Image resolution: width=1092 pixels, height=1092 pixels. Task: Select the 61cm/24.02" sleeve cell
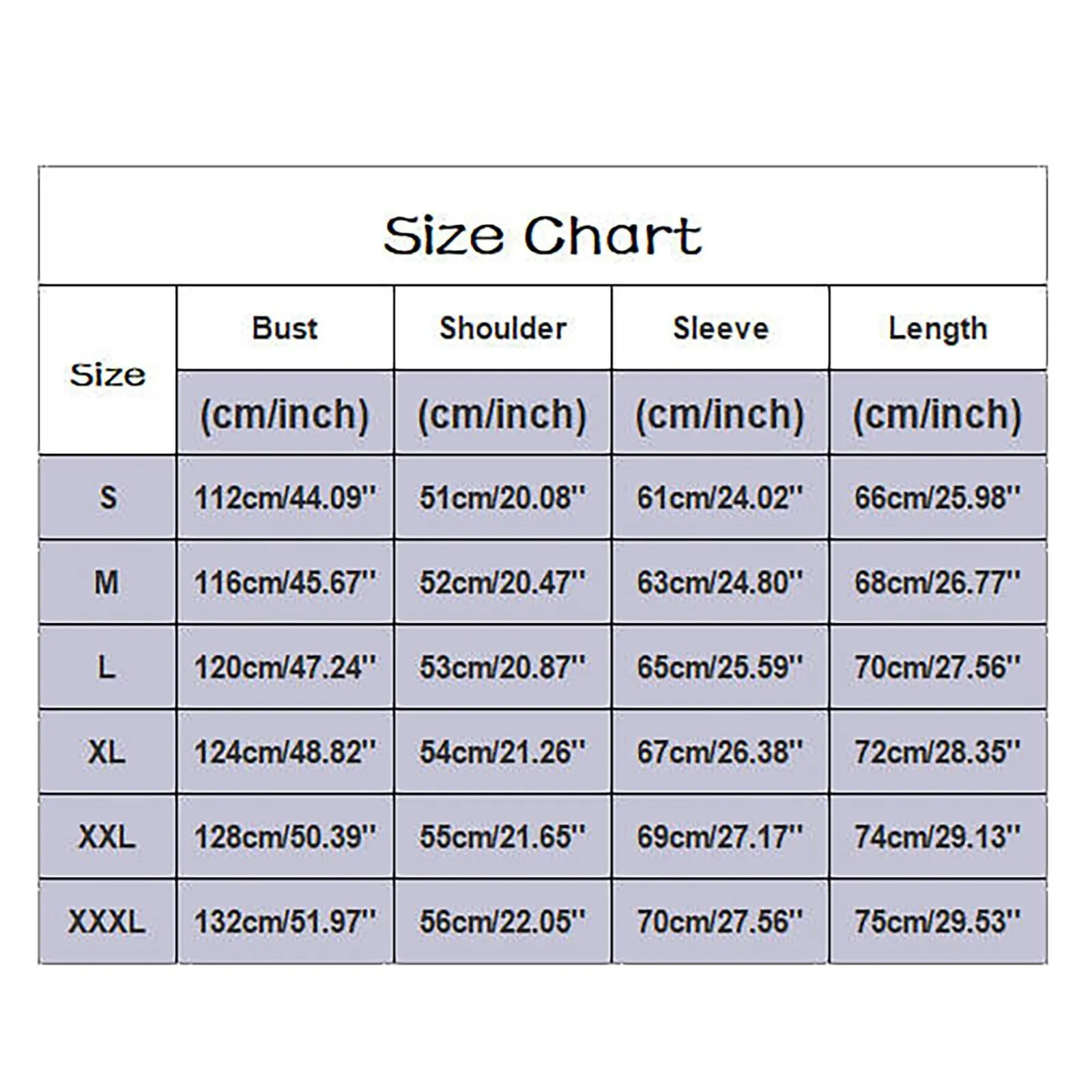click(x=721, y=498)
